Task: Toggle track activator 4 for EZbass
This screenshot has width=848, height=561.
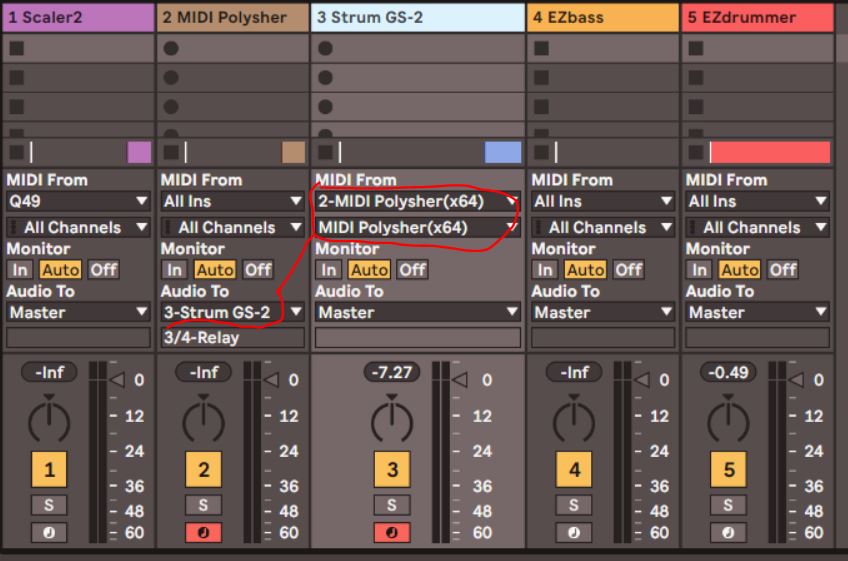Action: click(x=574, y=469)
